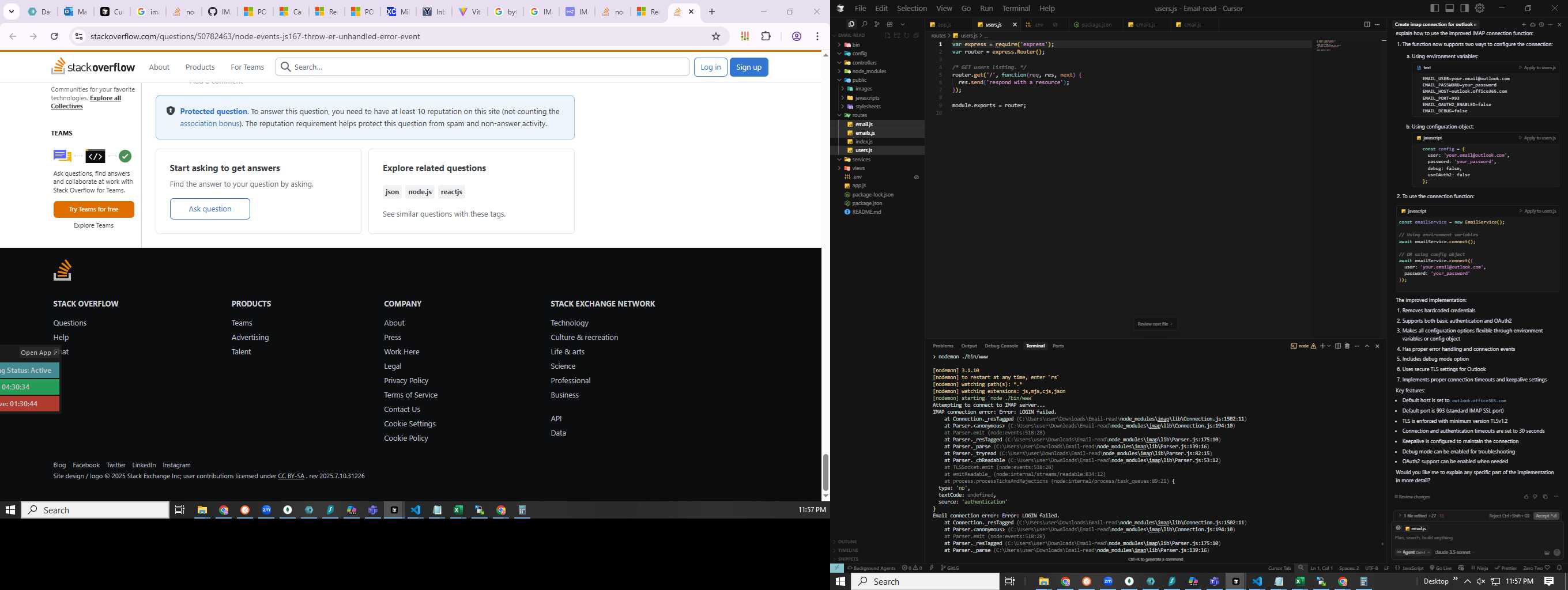The image size is (1568, 590).
Task: Click Review next file button
Action: [1155, 324]
